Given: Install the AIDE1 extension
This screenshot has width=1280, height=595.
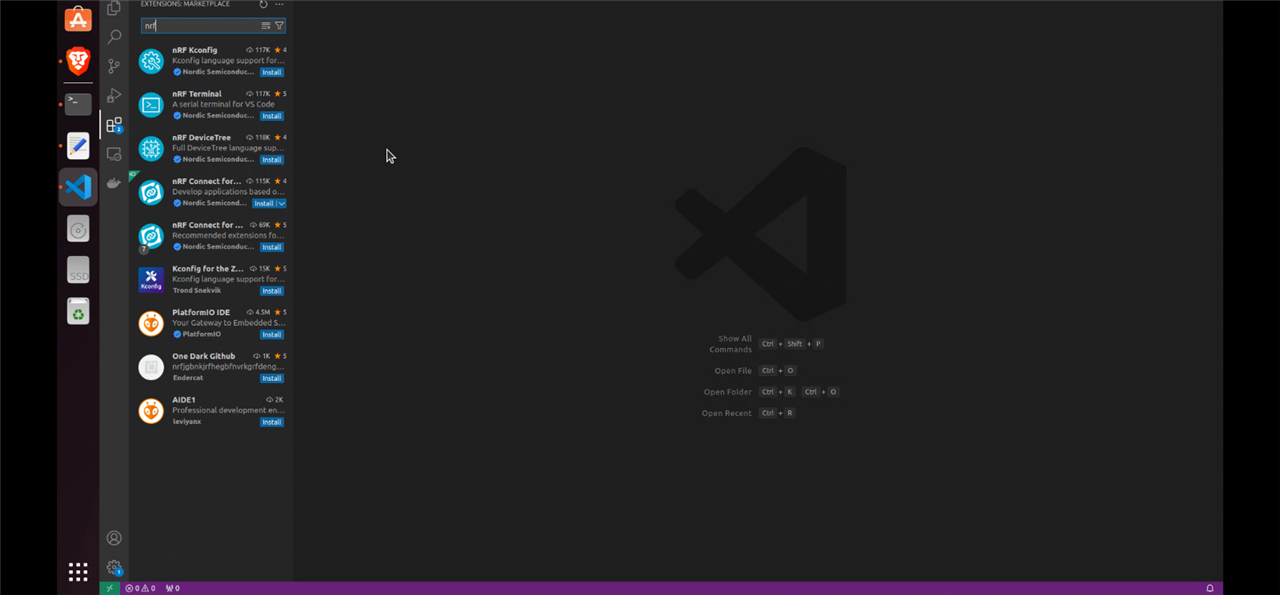Looking at the screenshot, I should pyautogui.click(x=272, y=422).
